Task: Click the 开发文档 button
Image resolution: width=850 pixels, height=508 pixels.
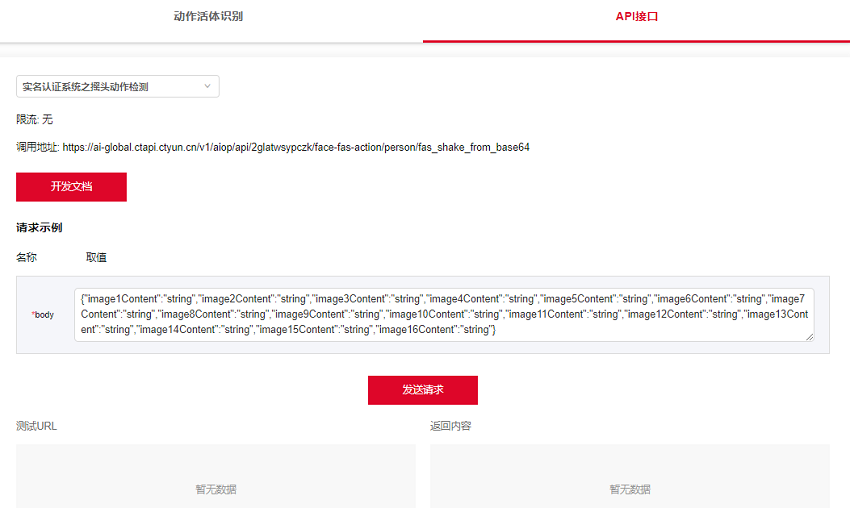Action: tap(72, 187)
